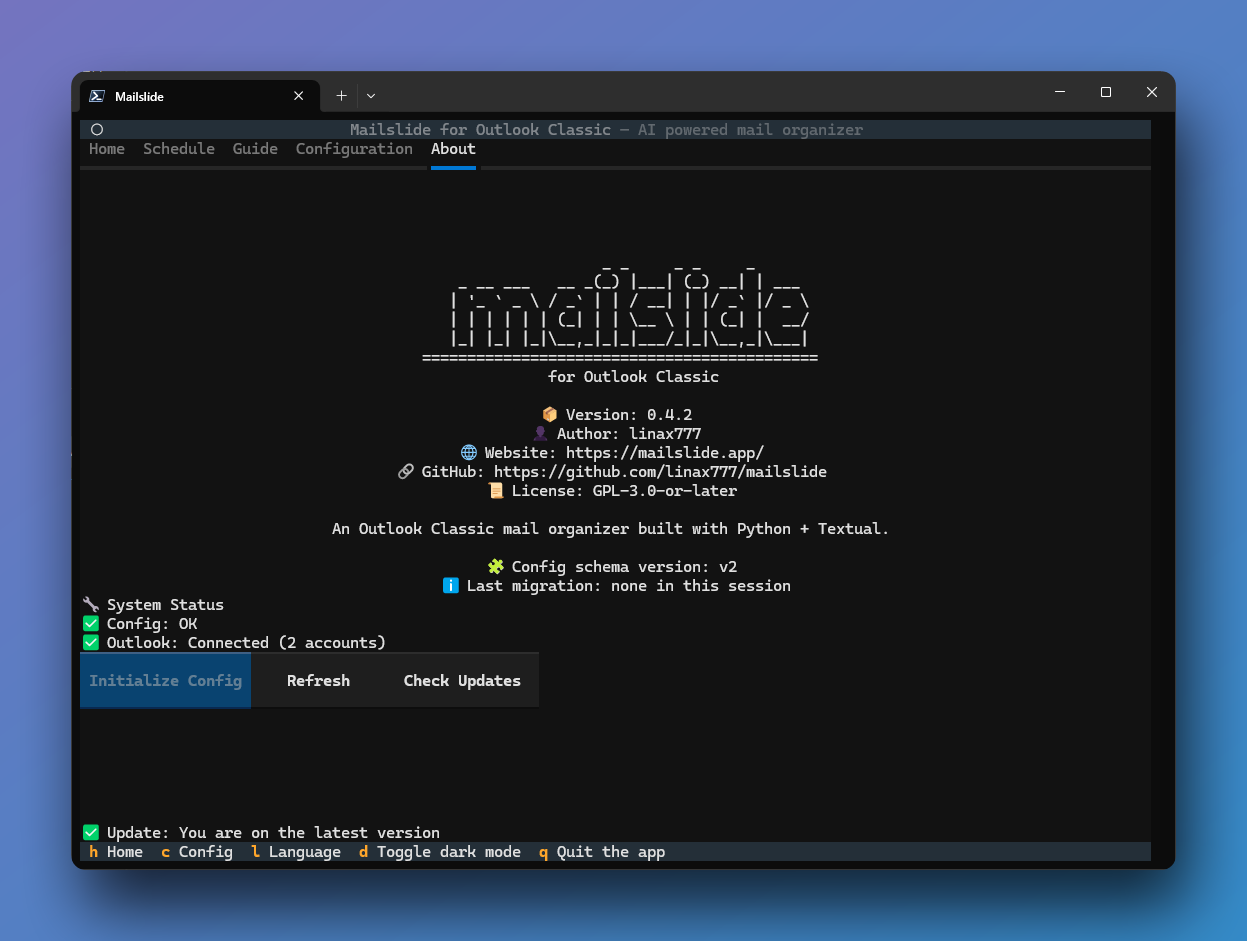Open a new terminal tab with the plus icon
This screenshot has height=941, width=1247.
coord(341,95)
